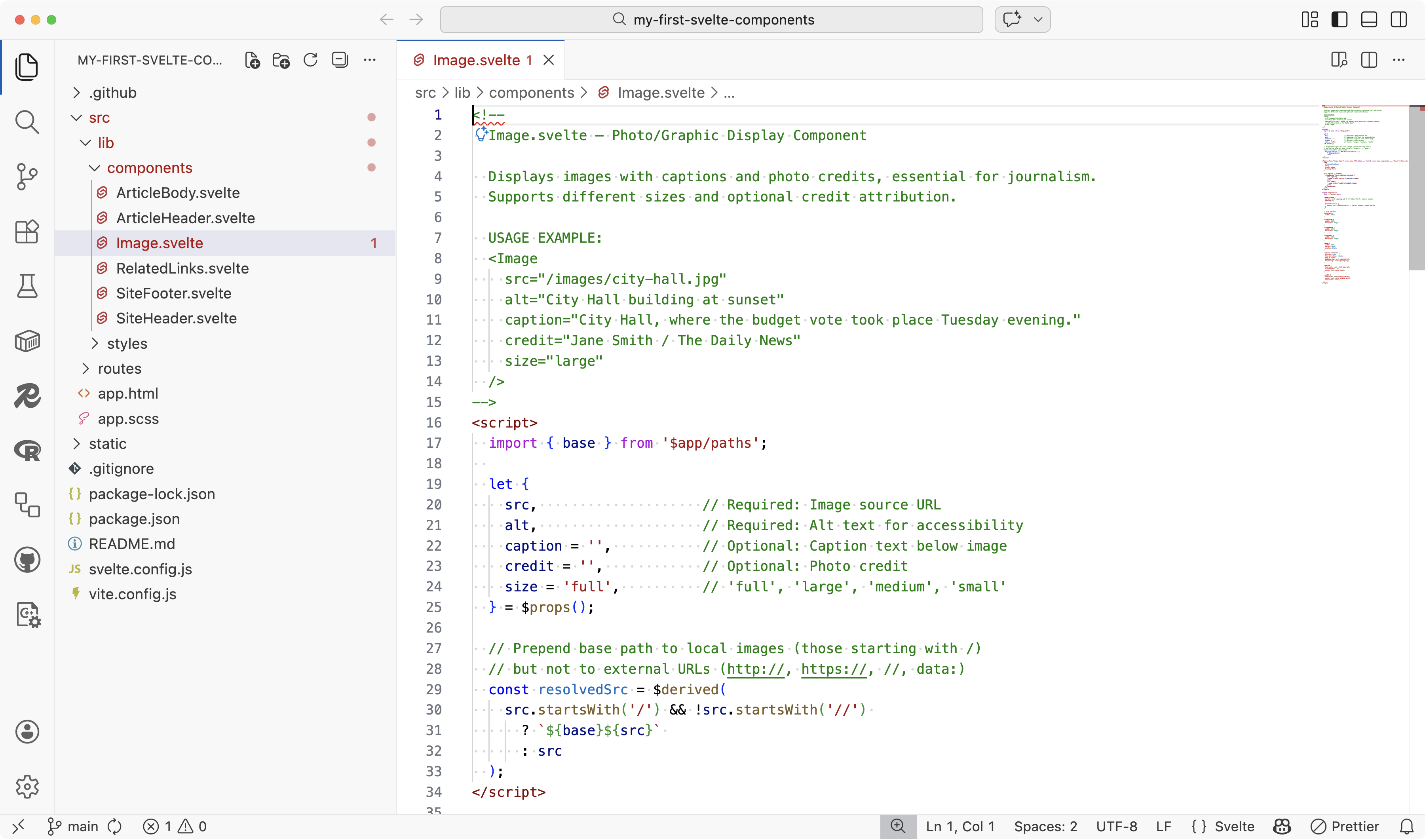
Task: Open the chat dropdown arrow in title bar
Action: [1038, 20]
